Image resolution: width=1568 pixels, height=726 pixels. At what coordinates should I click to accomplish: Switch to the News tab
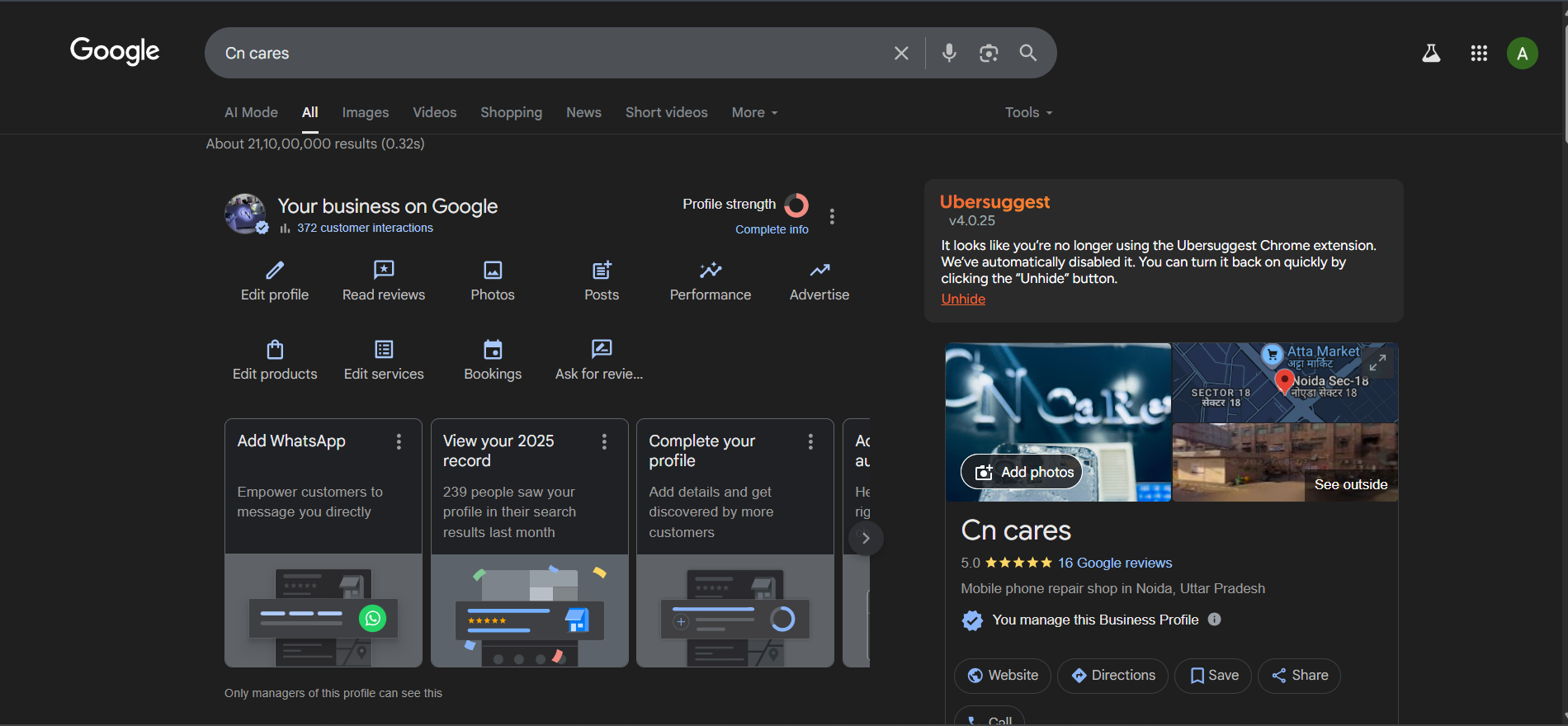click(583, 113)
